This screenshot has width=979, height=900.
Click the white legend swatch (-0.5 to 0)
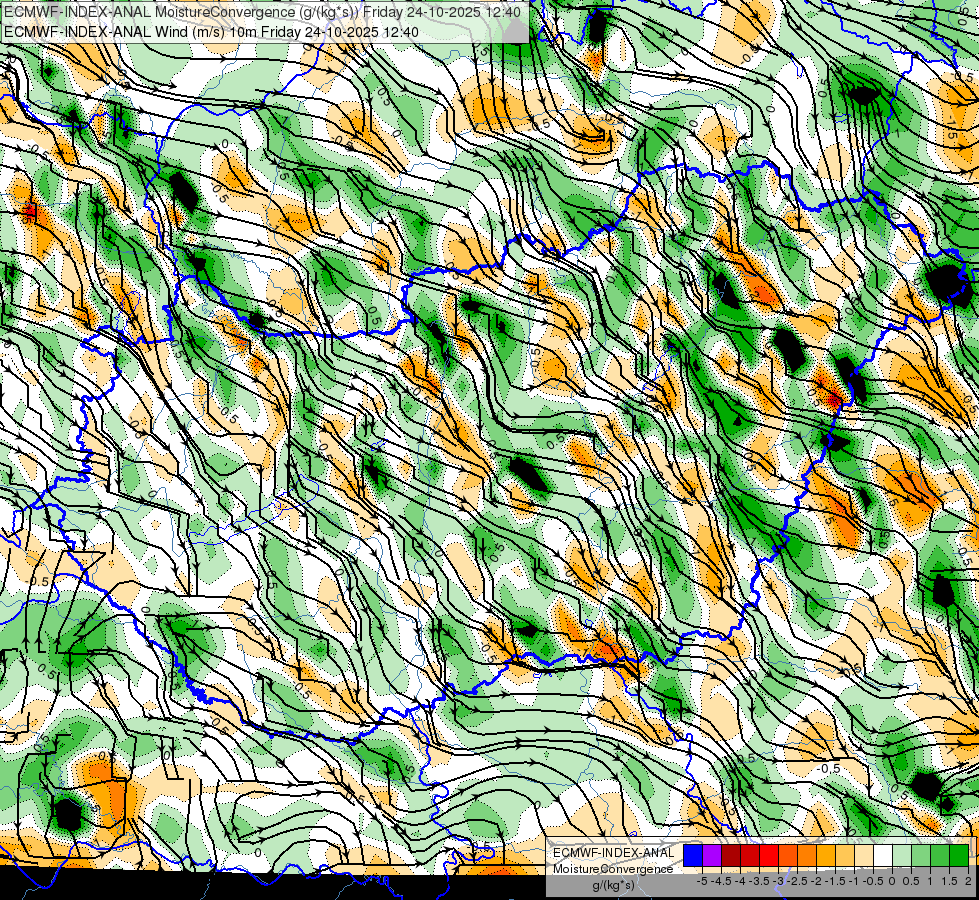tap(883, 856)
